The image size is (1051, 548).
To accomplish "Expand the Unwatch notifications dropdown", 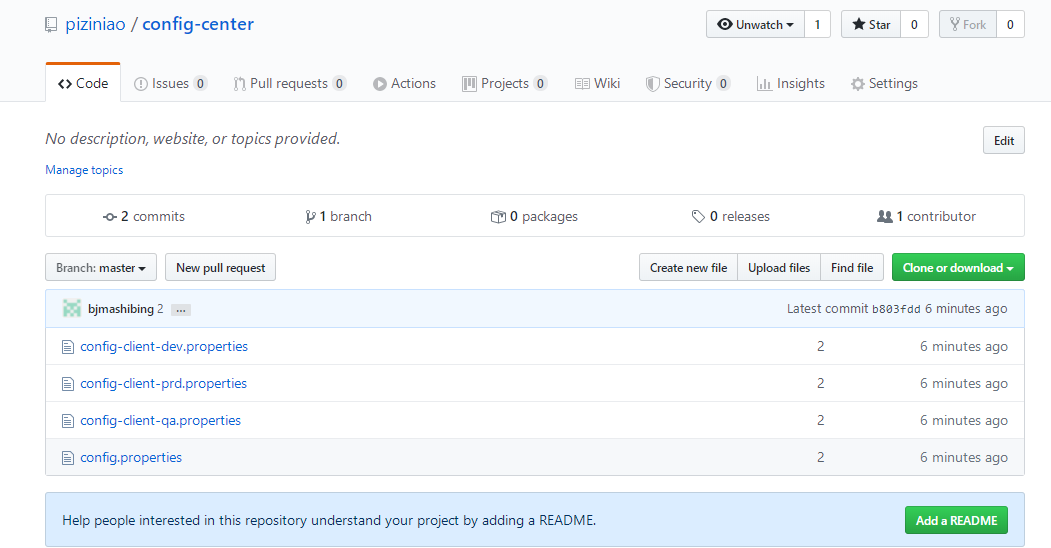I will pos(755,25).
